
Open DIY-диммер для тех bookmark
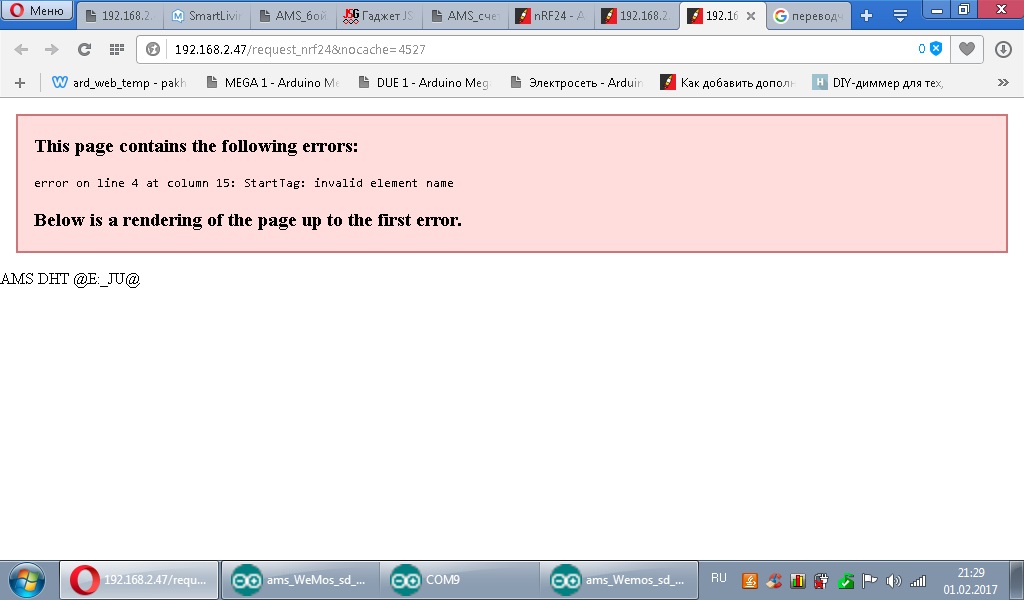pyautogui.click(x=878, y=83)
